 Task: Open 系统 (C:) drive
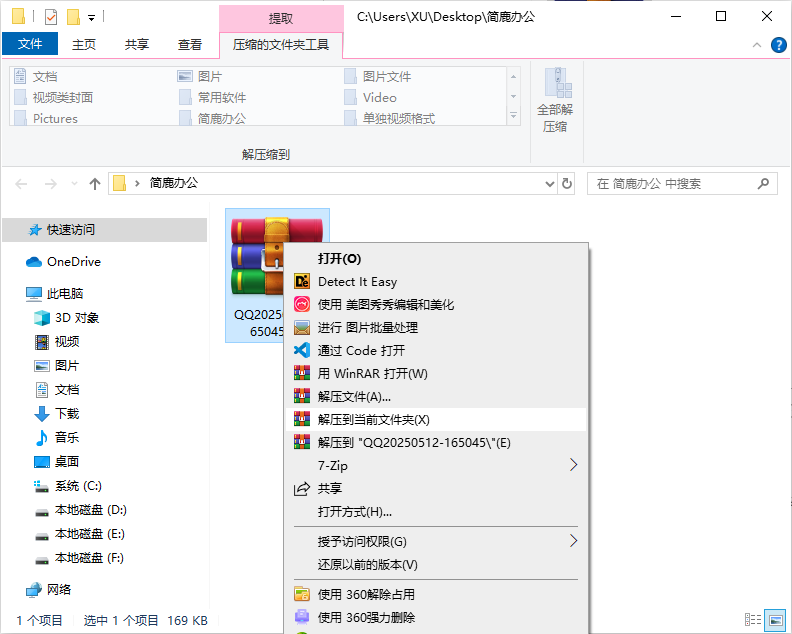click(x=68, y=486)
